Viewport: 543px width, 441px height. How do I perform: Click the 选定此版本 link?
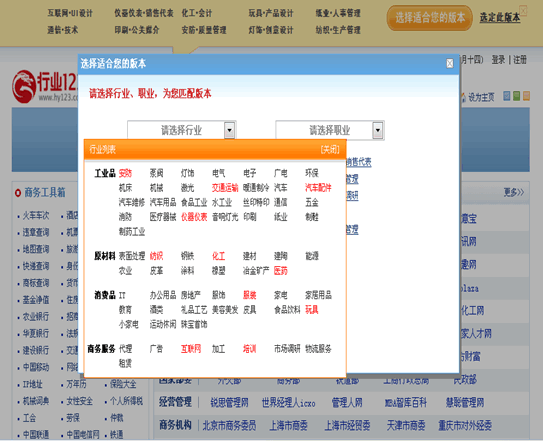point(500,18)
